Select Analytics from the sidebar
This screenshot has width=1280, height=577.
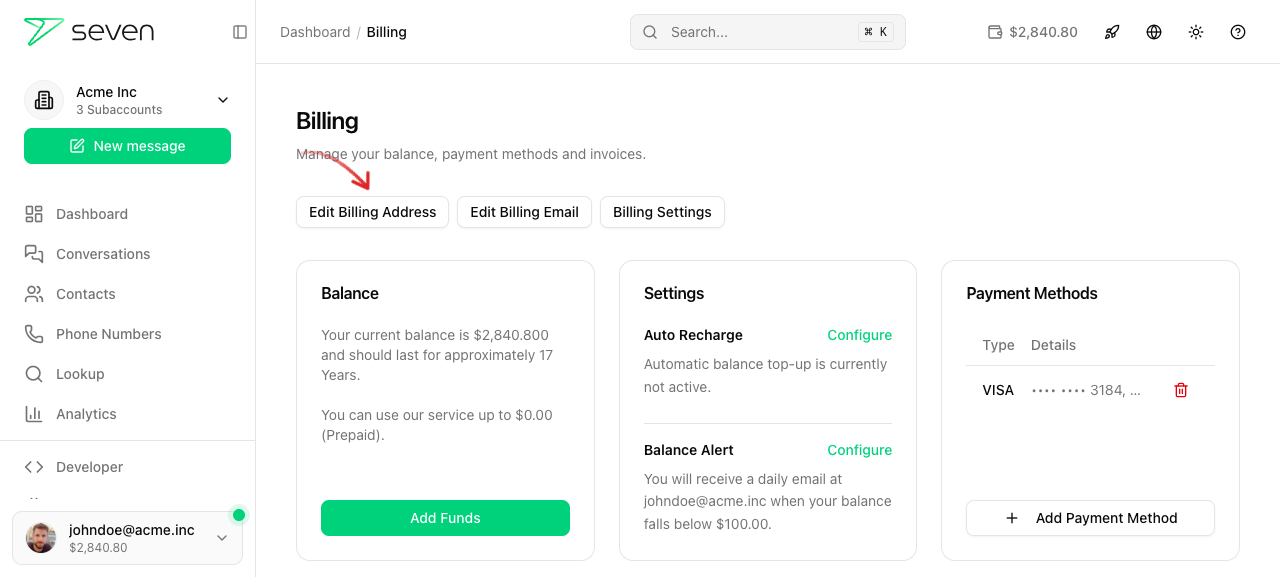pos(86,414)
